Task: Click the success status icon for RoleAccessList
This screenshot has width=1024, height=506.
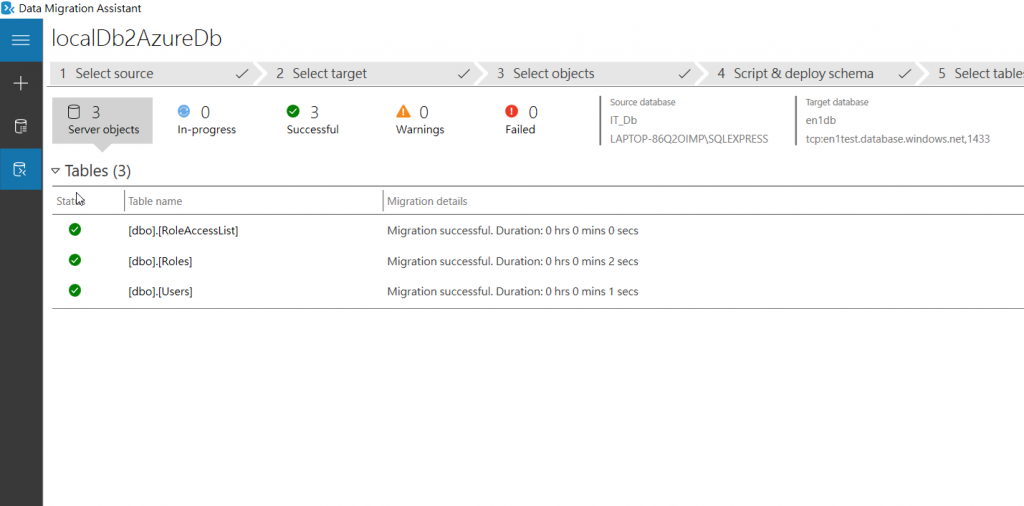Action: click(x=75, y=230)
